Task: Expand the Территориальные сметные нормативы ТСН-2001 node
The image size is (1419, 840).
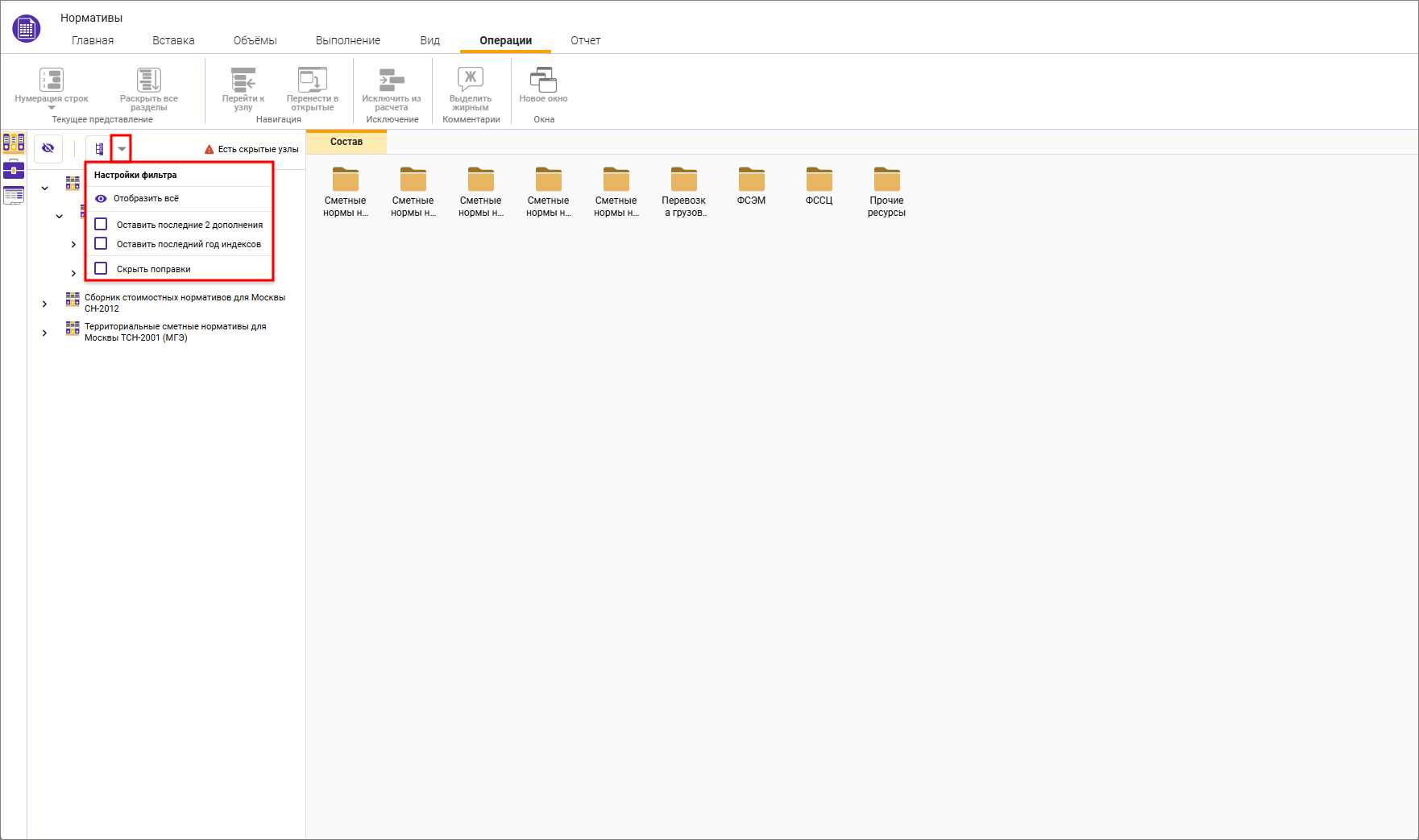Action: click(45, 333)
